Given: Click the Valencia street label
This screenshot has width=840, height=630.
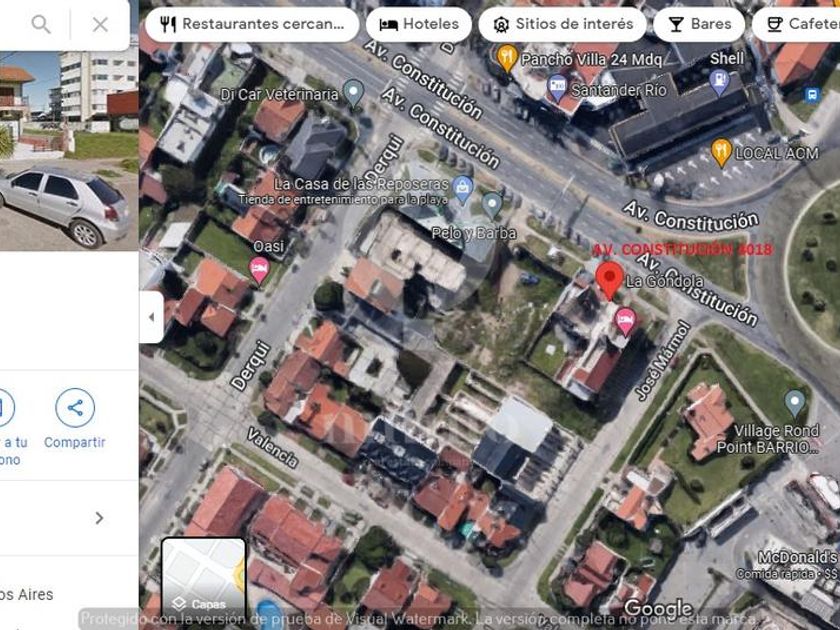Looking at the screenshot, I should [272, 447].
